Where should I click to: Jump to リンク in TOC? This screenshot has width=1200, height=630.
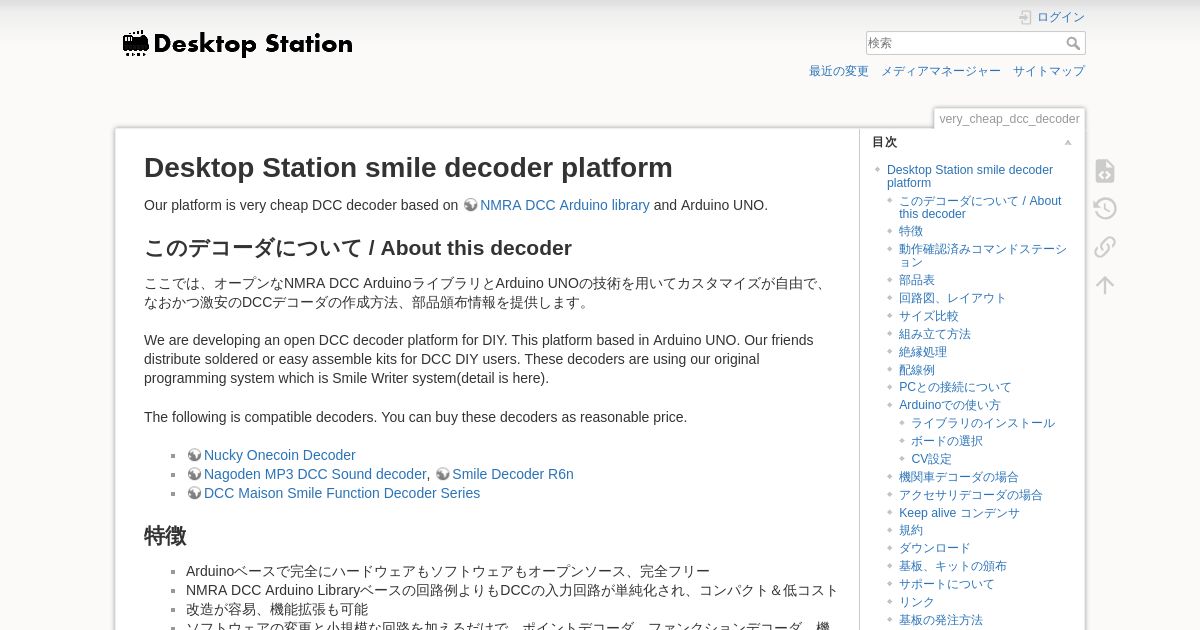[917, 602]
